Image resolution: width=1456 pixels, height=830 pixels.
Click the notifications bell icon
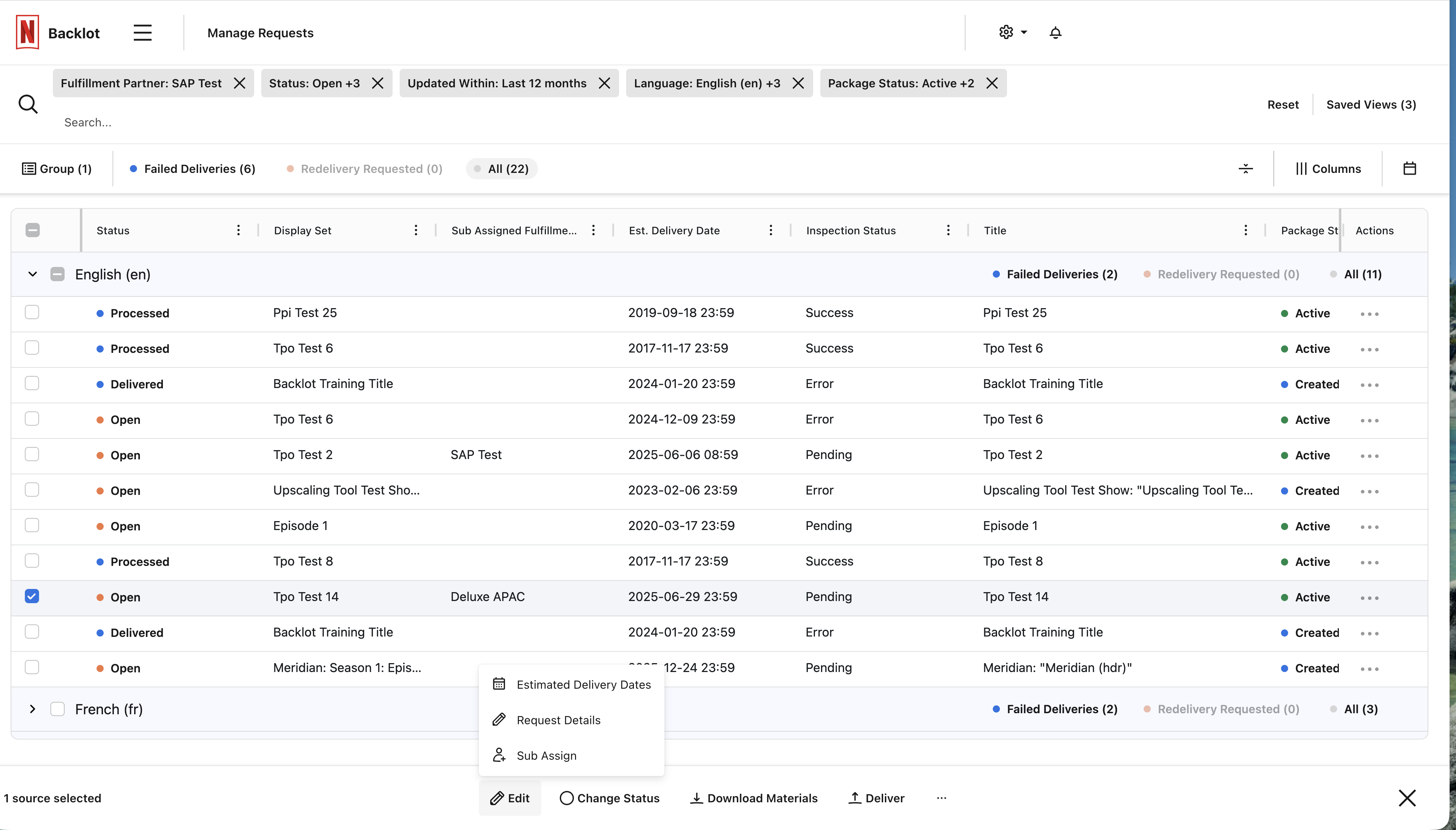pyautogui.click(x=1055, y=33)
